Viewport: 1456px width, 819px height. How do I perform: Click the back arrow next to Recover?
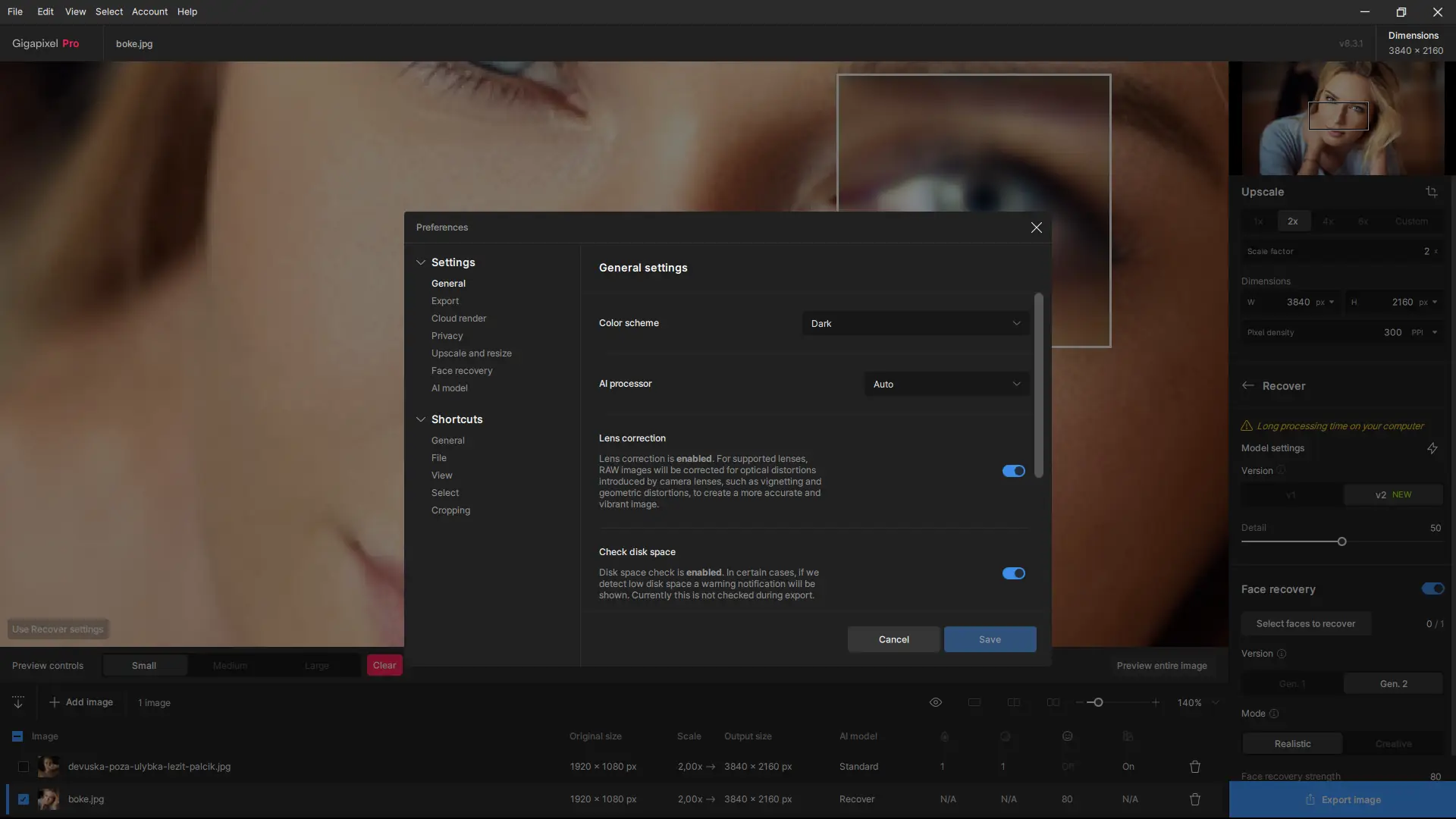(x=1247, y=386)
